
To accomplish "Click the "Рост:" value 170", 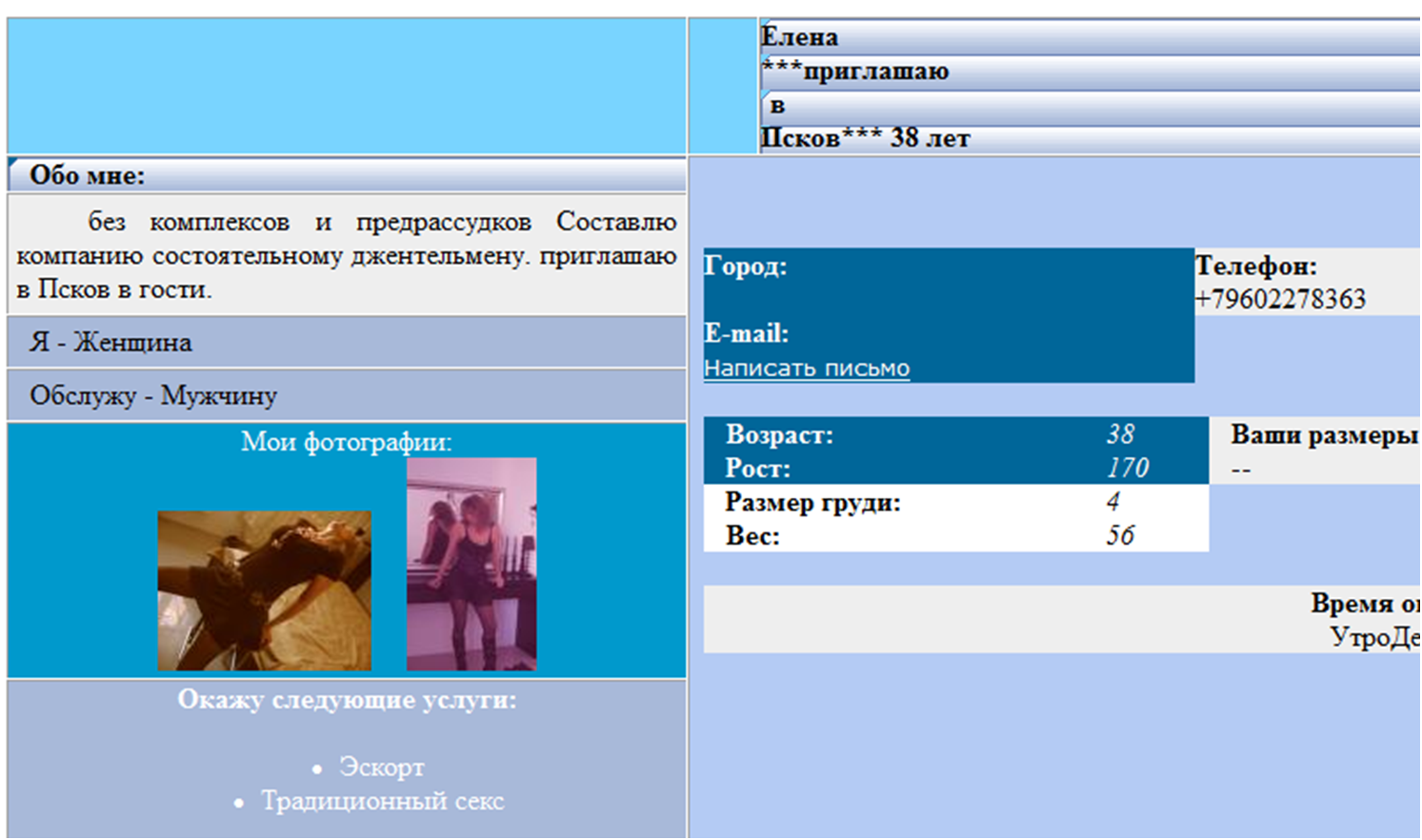I will (x=1128, y=469).
